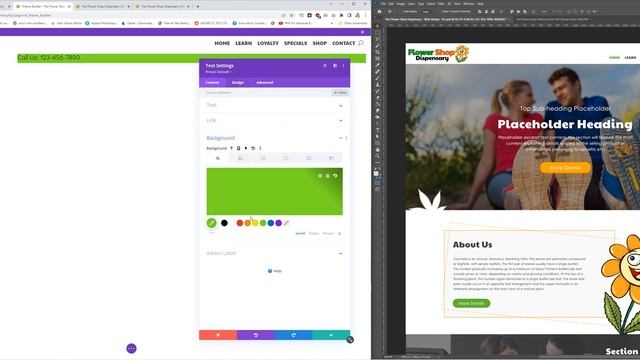Click the panel resize handle icon
The width and height of the screenshot is (640, 360).
pyautogui.click(x=350, y=340)
